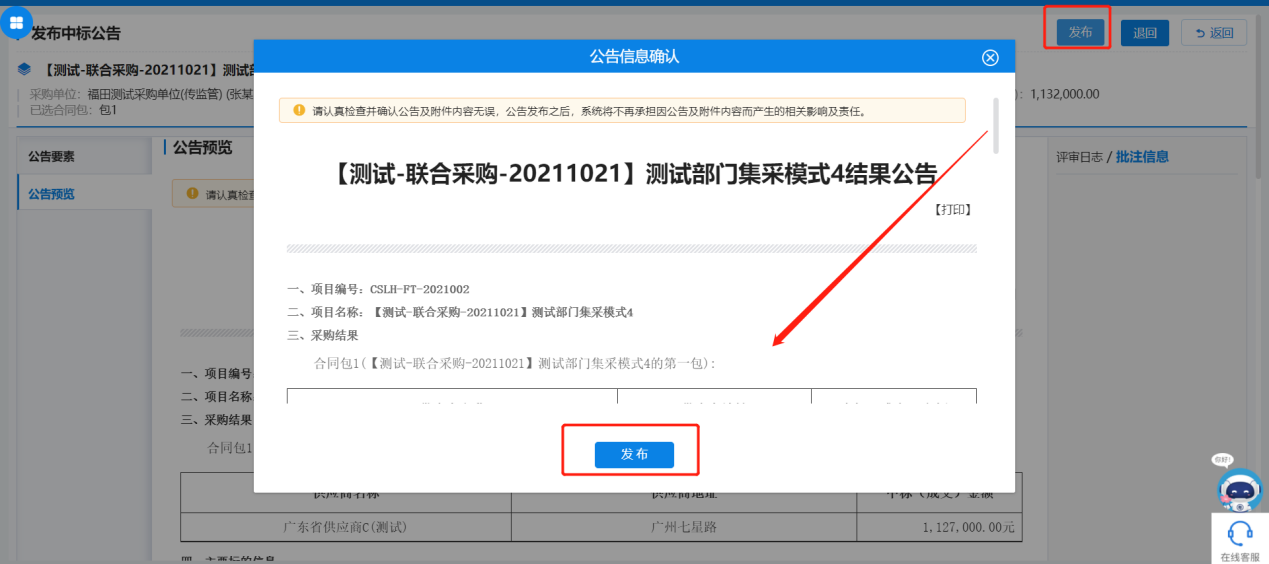Close the 公告信息确认 dialog

(990, 58)
